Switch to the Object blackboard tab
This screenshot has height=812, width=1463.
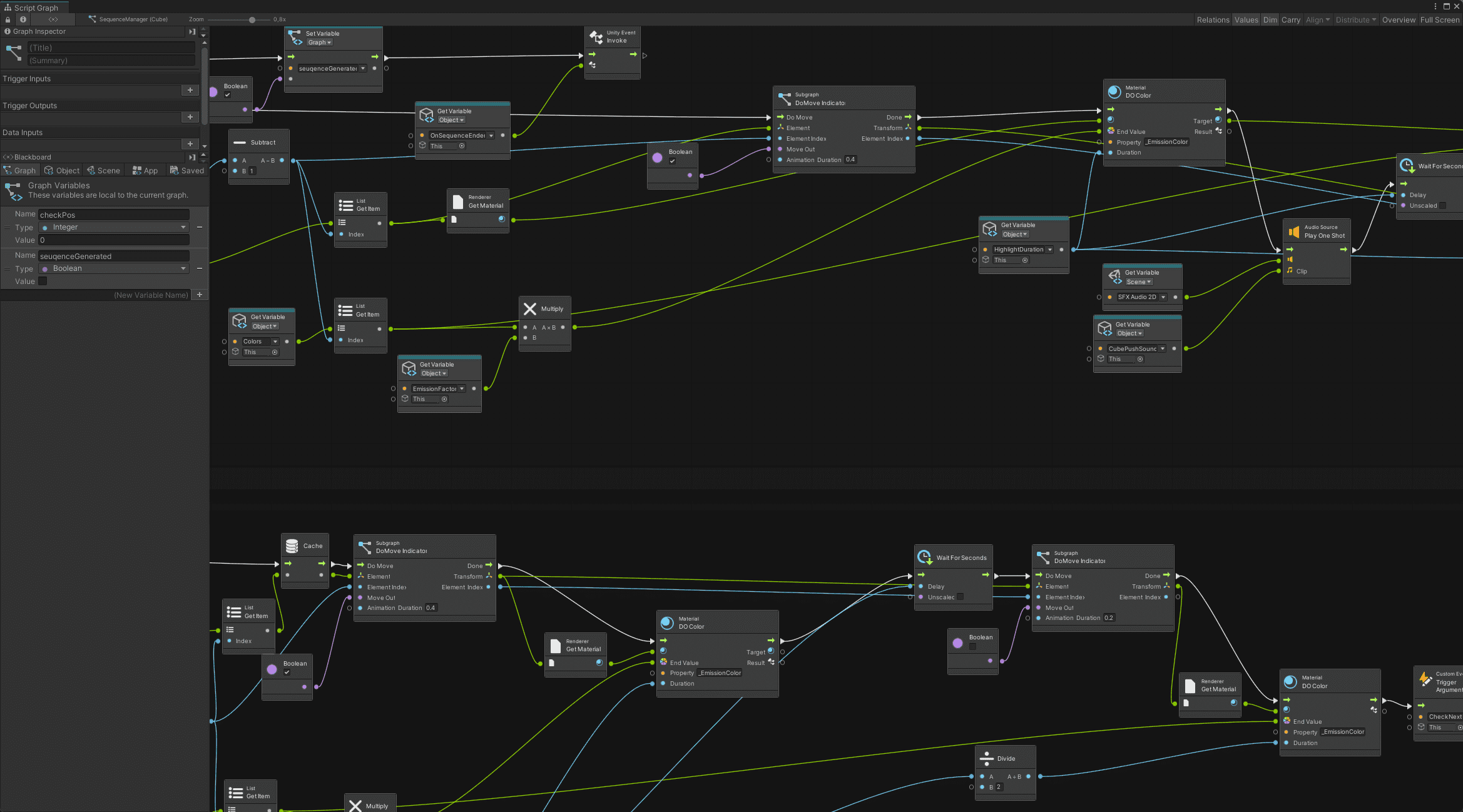click(x=62, y=171)
